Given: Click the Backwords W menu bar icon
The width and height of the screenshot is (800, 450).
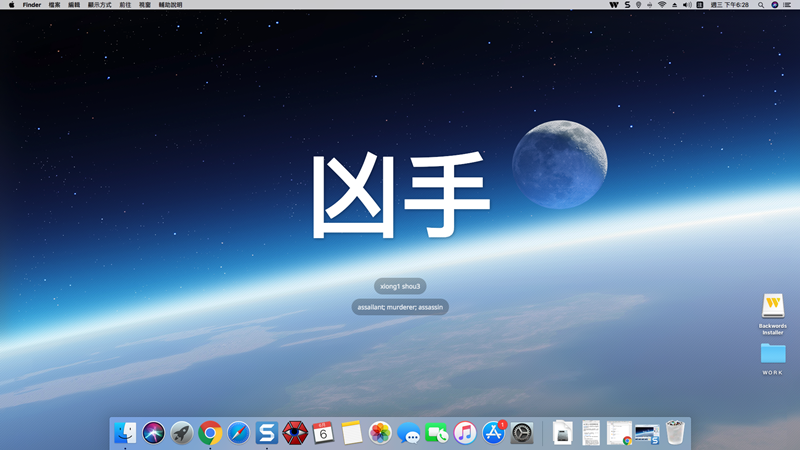Looking at the screenshot, I should [614, 5].
